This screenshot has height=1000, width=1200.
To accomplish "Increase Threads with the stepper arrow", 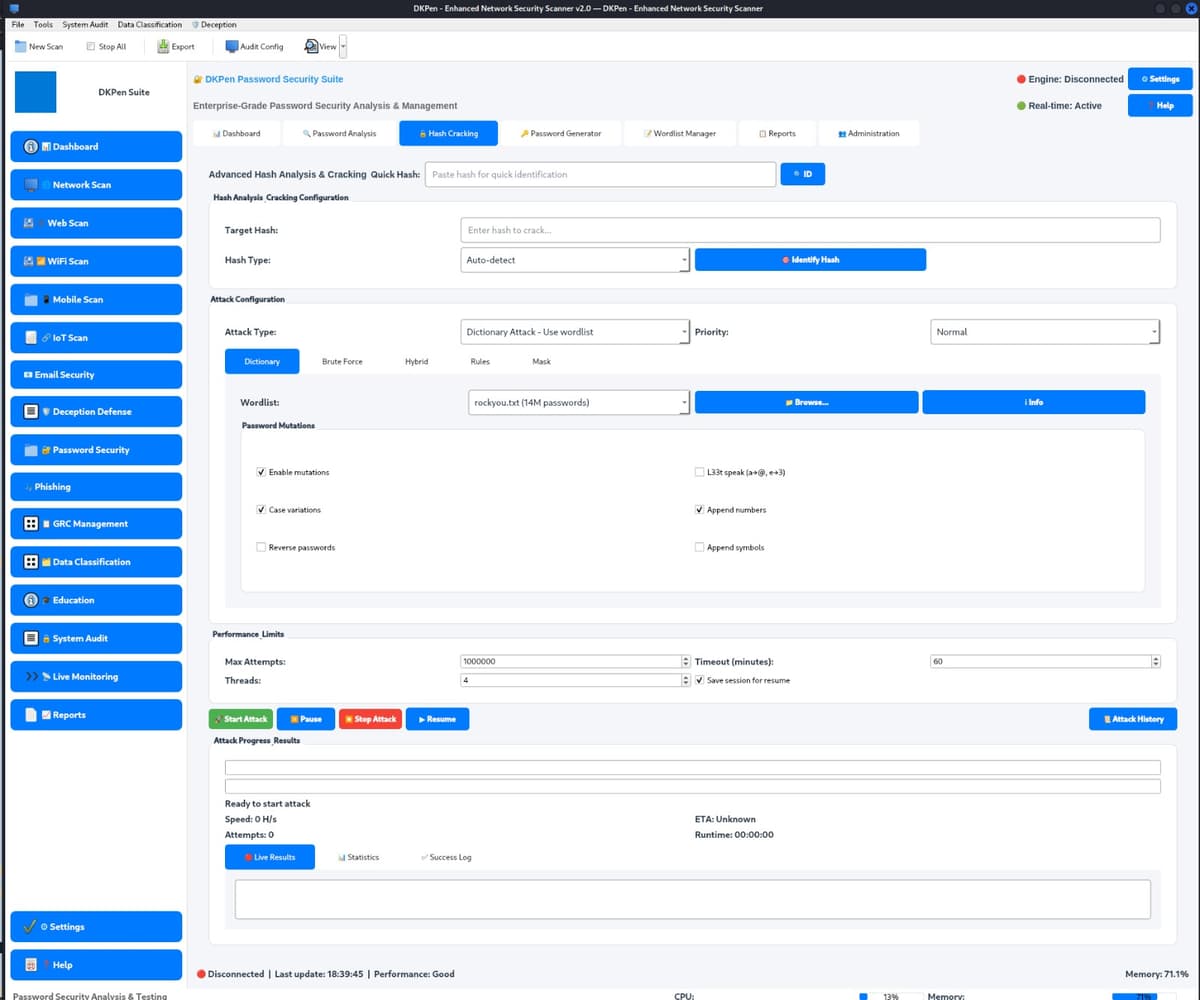I will click(684, 676).
